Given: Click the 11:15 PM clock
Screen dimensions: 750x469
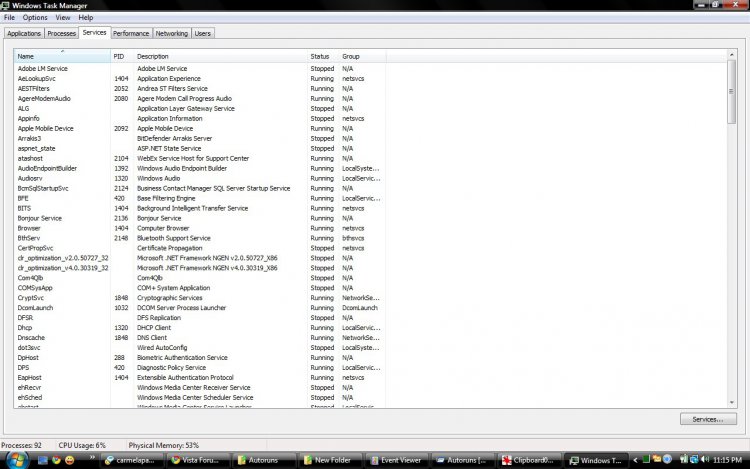Looking at the screenshot, I should click(727, 460).
